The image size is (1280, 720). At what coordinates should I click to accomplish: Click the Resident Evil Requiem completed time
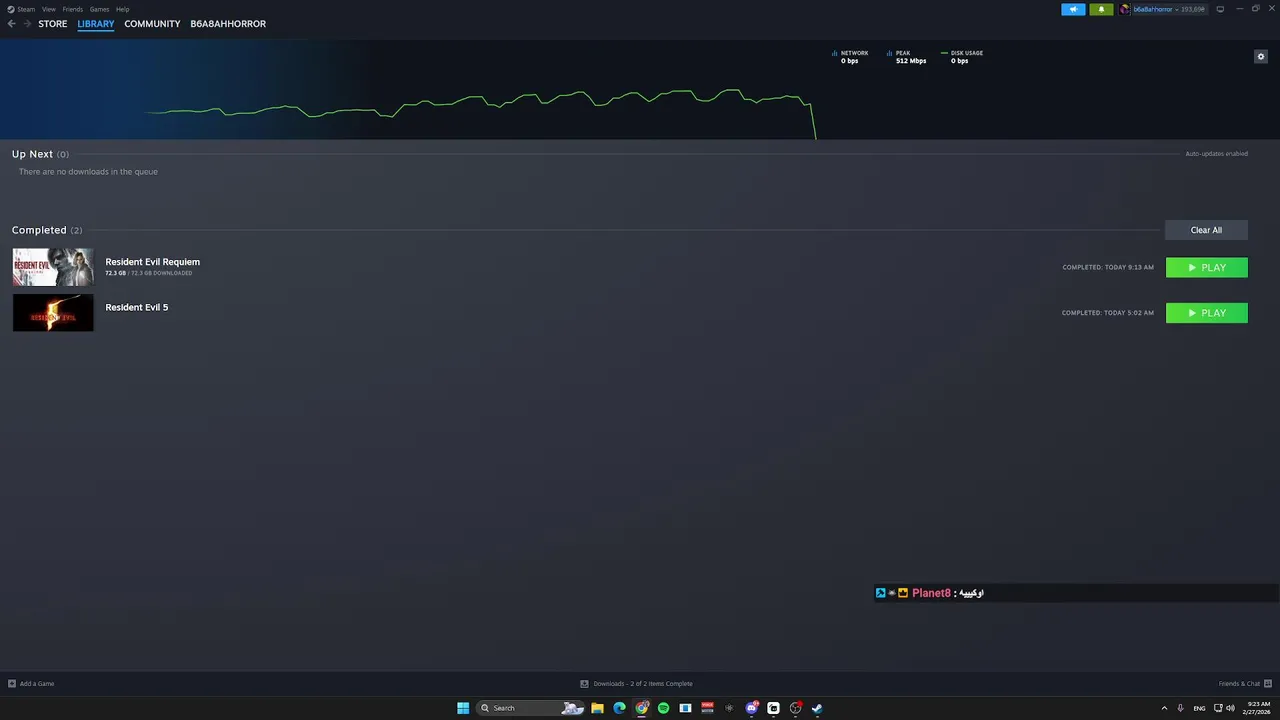point(1108,267)
